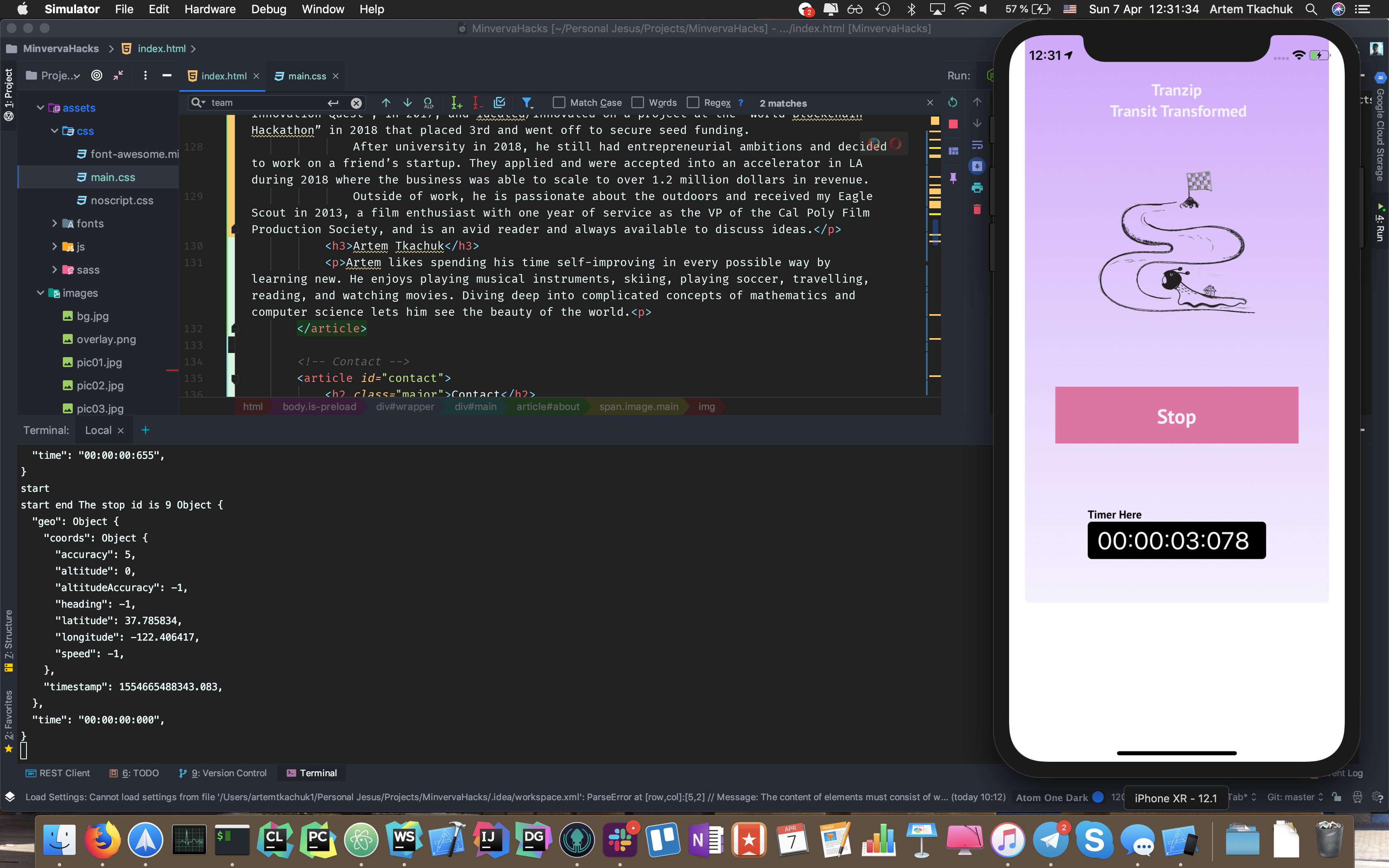1389x868 pixels.
Task: Add new terminal session with plus icon
Action: point(145,430)
